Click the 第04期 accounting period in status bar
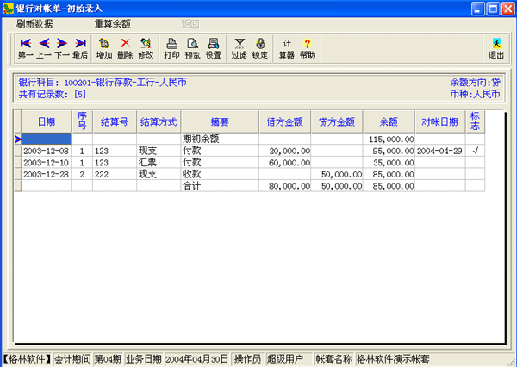This screenshot has height=367, width=517. point(108,359)
